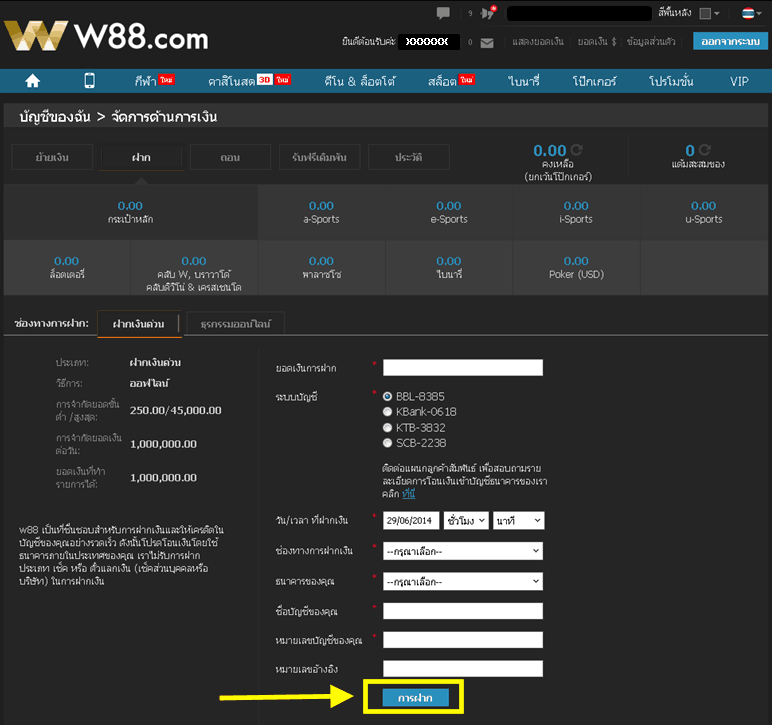The width and height of the screenshot is (772, 725).
Task: Click the a-Sports wallet balance
Action: pyautogui.click(x=322, y=212)
